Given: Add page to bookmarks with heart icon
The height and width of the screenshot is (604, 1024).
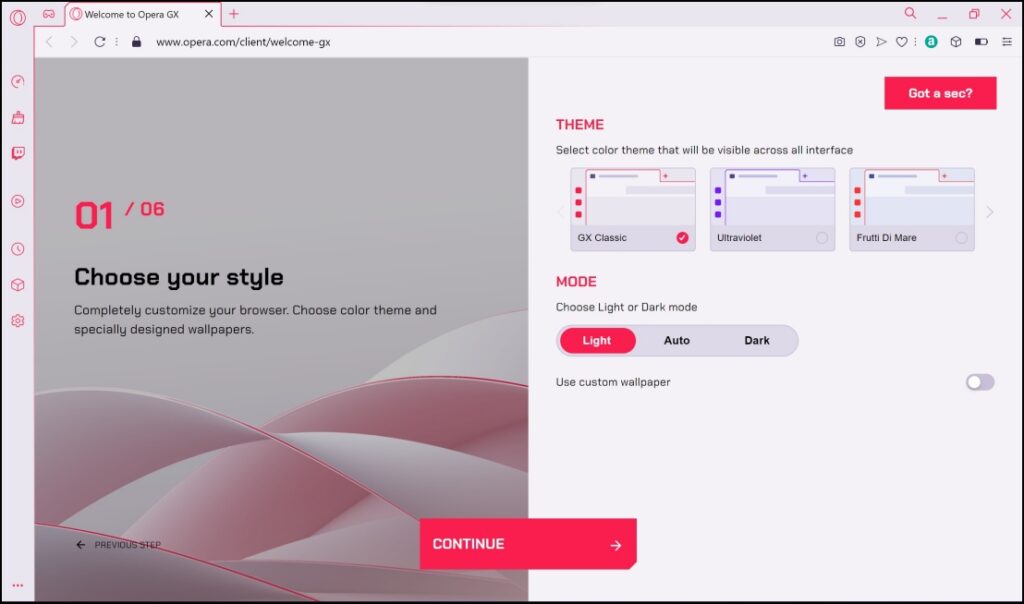Looking at the screenshot, I should (x=901, y=42).
